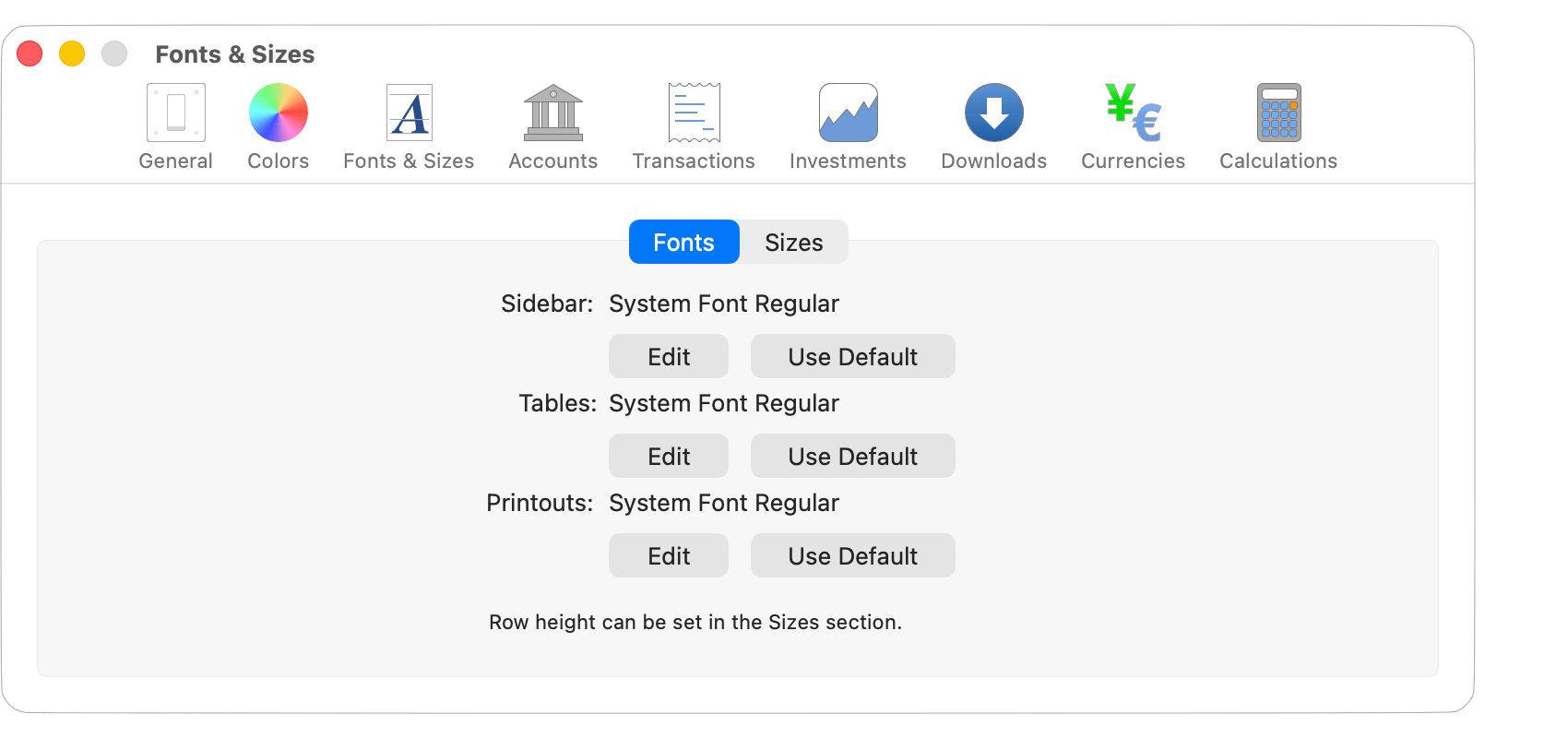
Task: Switch to the Sizes tab
Action: point(792,242)
